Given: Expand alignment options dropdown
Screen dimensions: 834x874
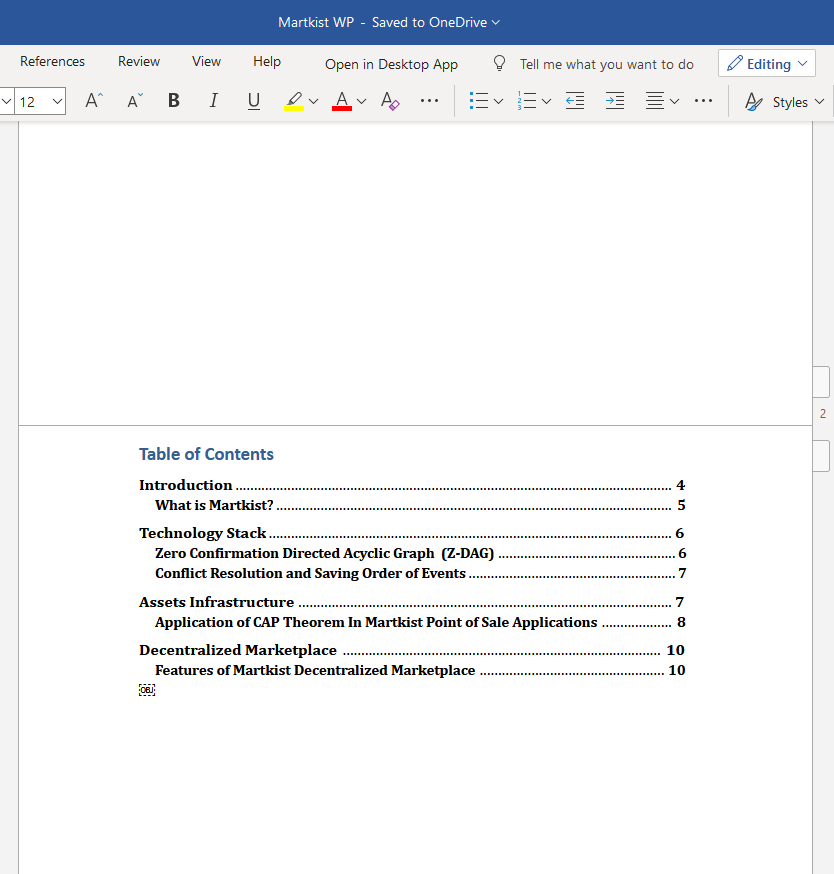Looking at the screenshot, I should pyautogui.click(x=675, y=101).
